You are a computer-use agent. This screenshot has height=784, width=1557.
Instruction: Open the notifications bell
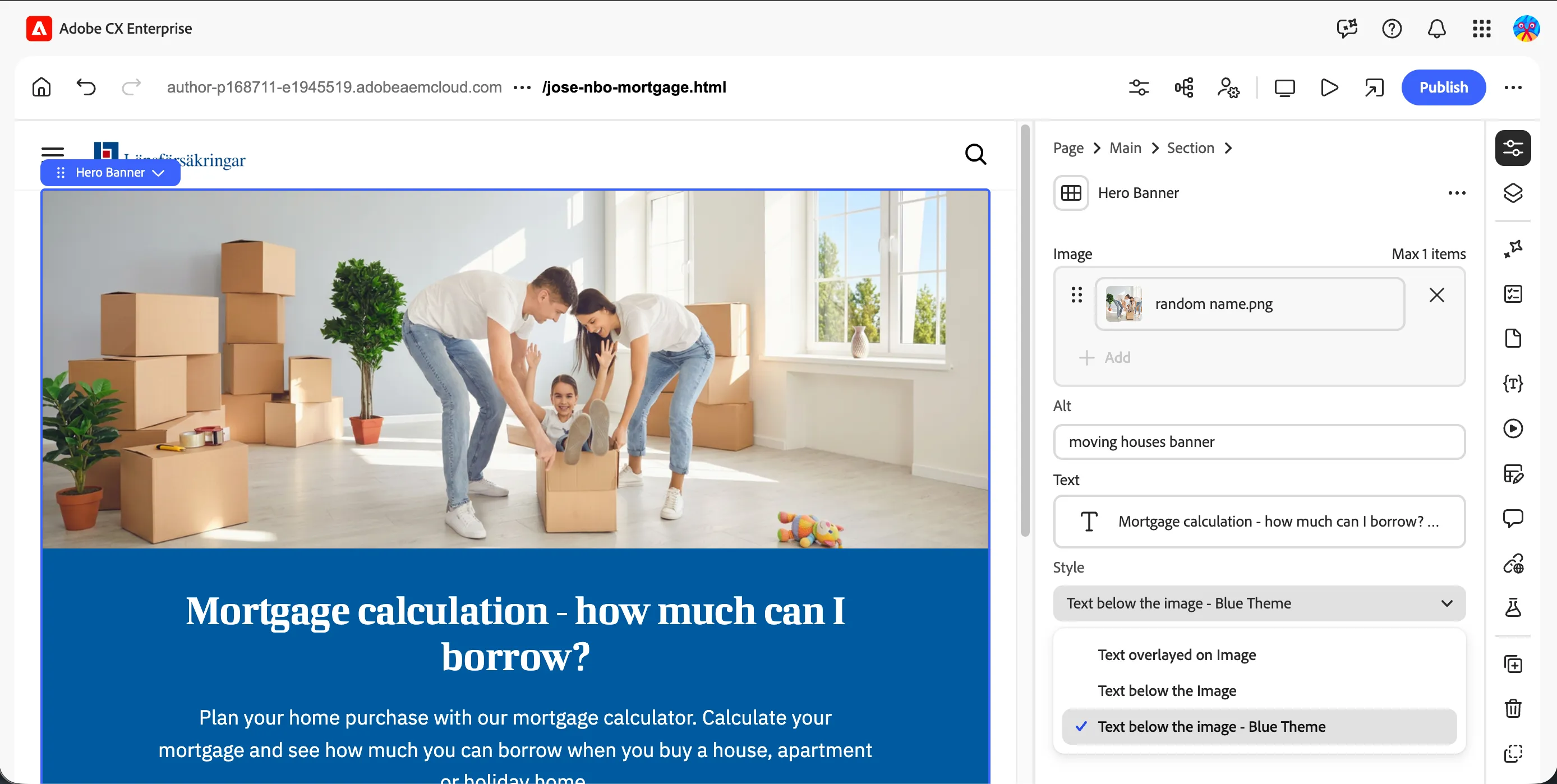click(1437, 29)
